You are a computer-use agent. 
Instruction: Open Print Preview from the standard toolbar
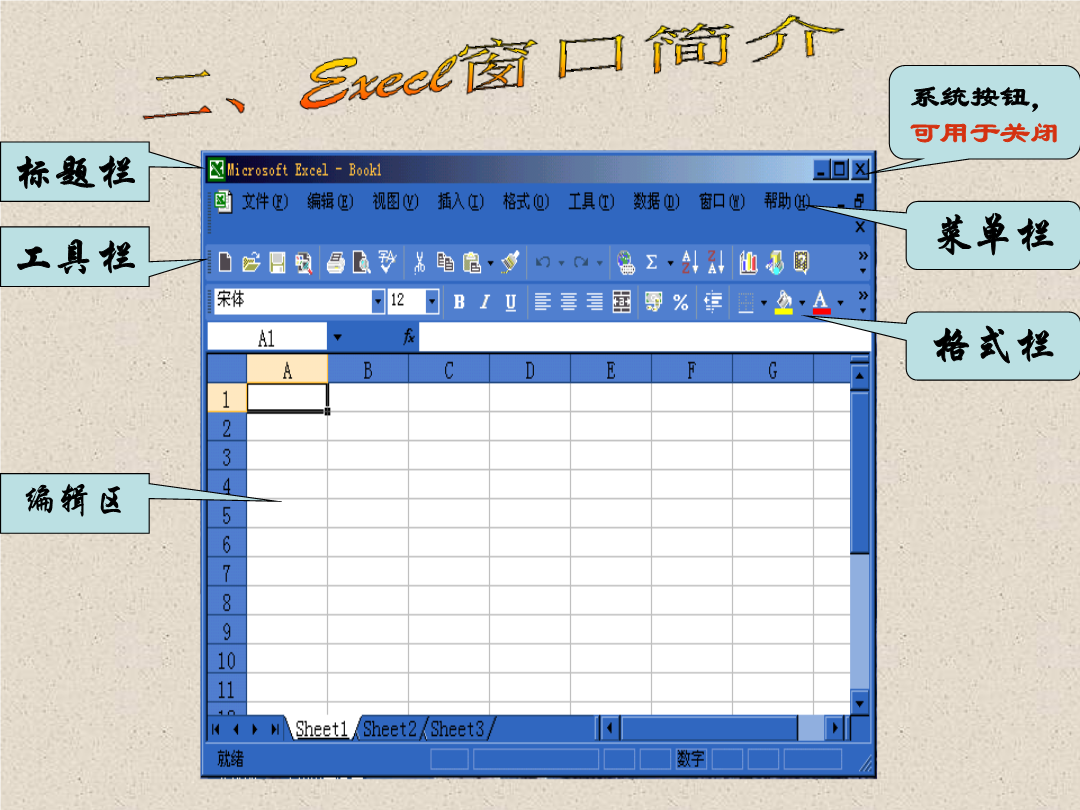coord(361,262)
